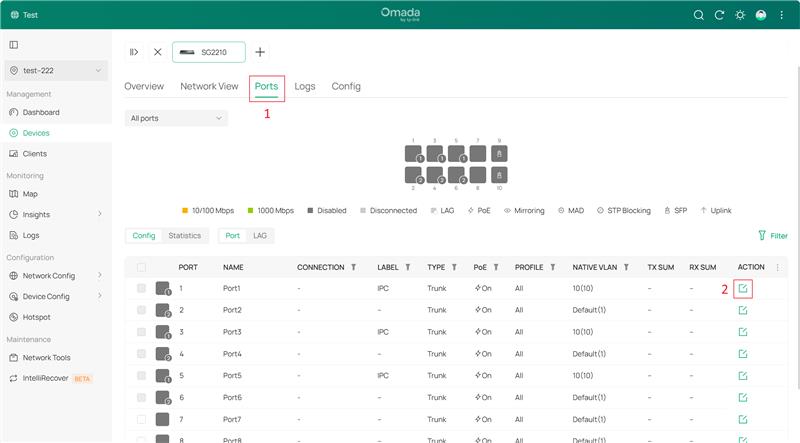This screenshot has width=800, height=443.
Task: Click the search icon in top bar
Action: pyautogui.click(x=699, y=15)
